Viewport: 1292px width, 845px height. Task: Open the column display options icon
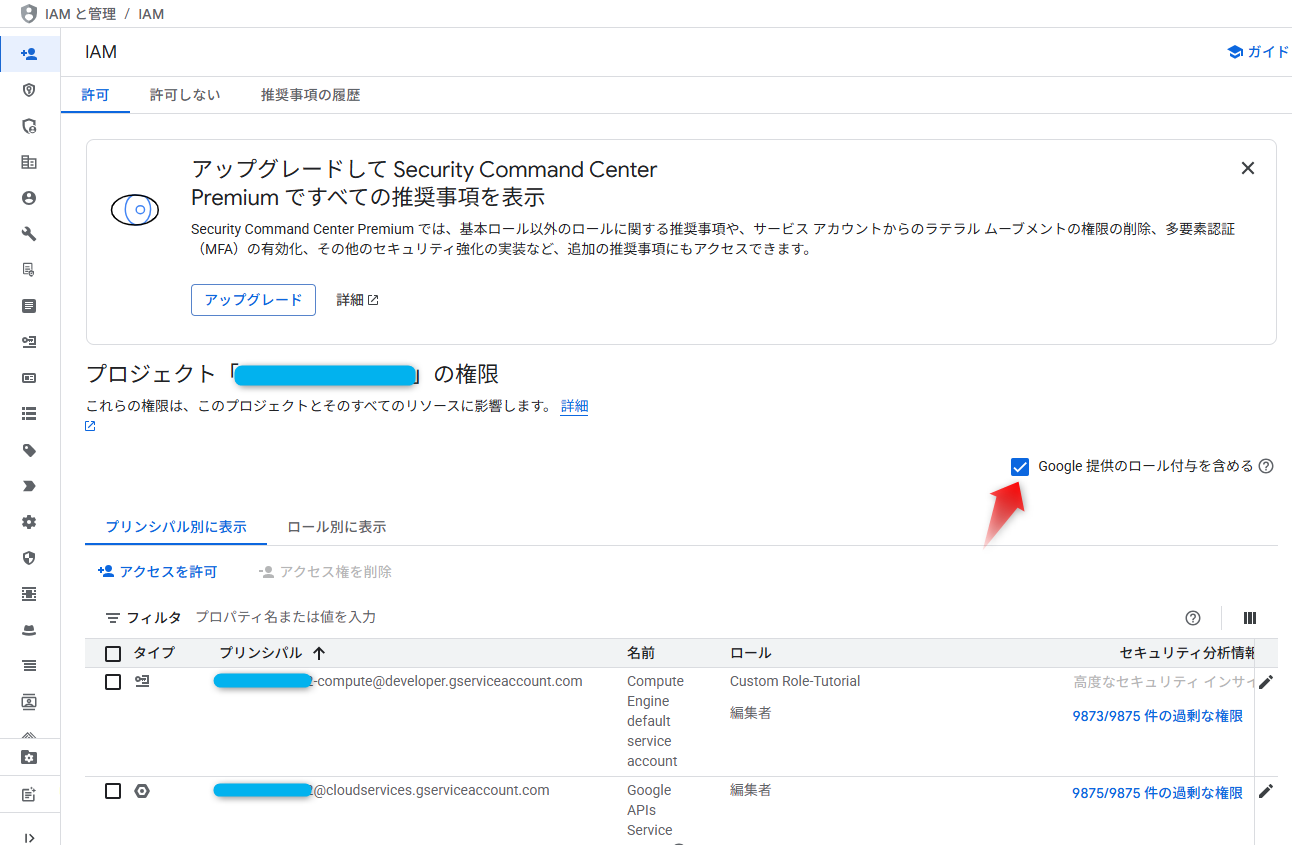(1249, 618)
